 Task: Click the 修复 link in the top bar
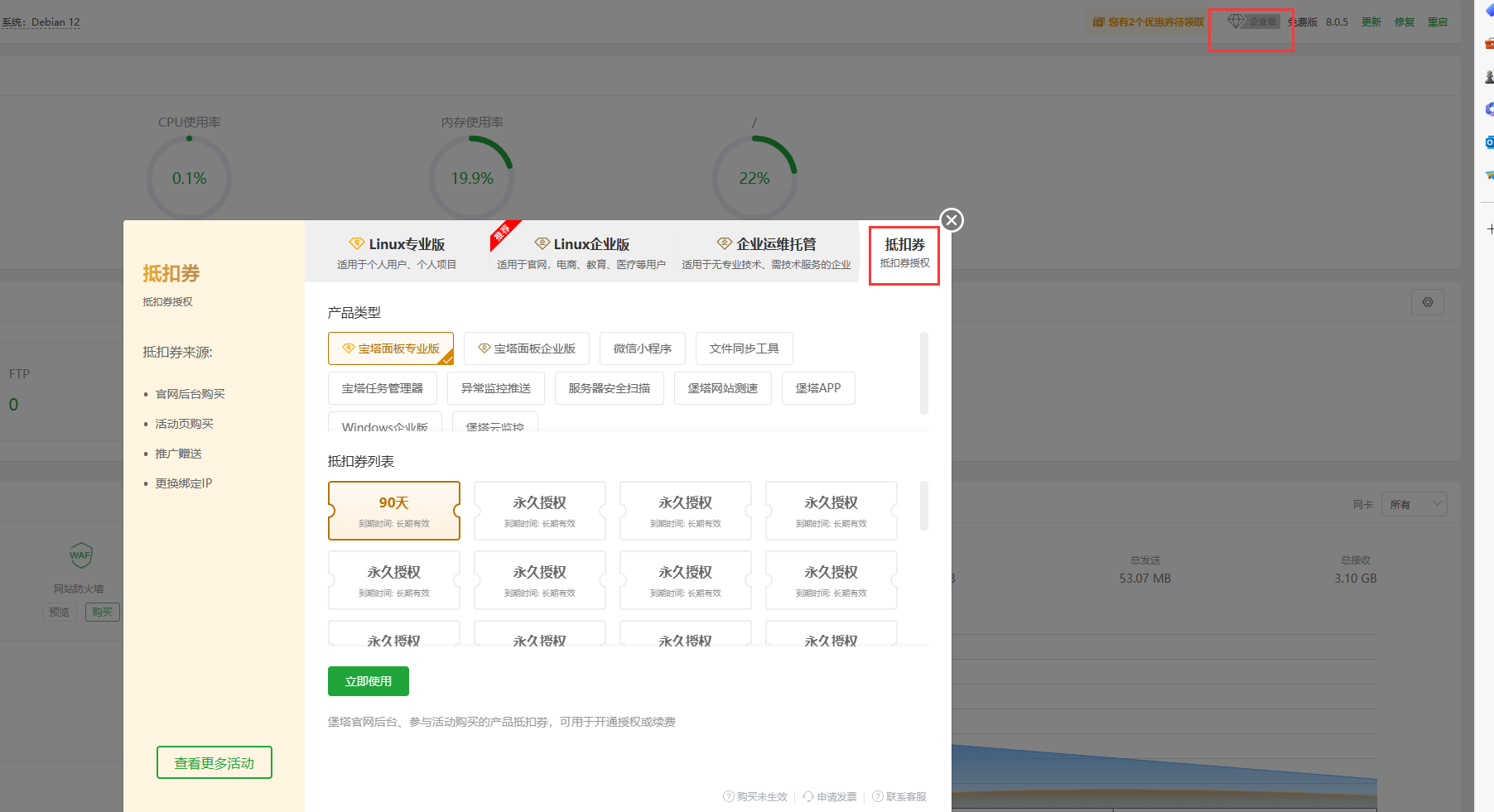1405,22
